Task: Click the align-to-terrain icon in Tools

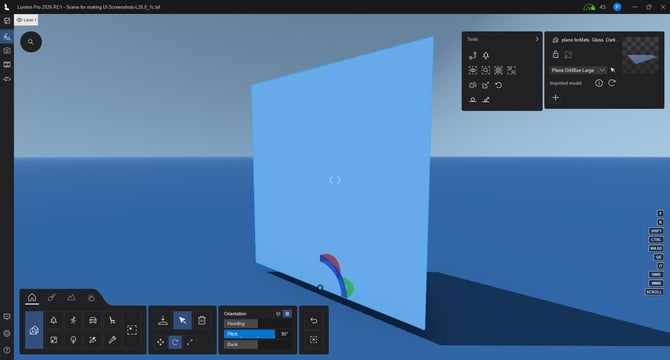Action: click(486, 100)
